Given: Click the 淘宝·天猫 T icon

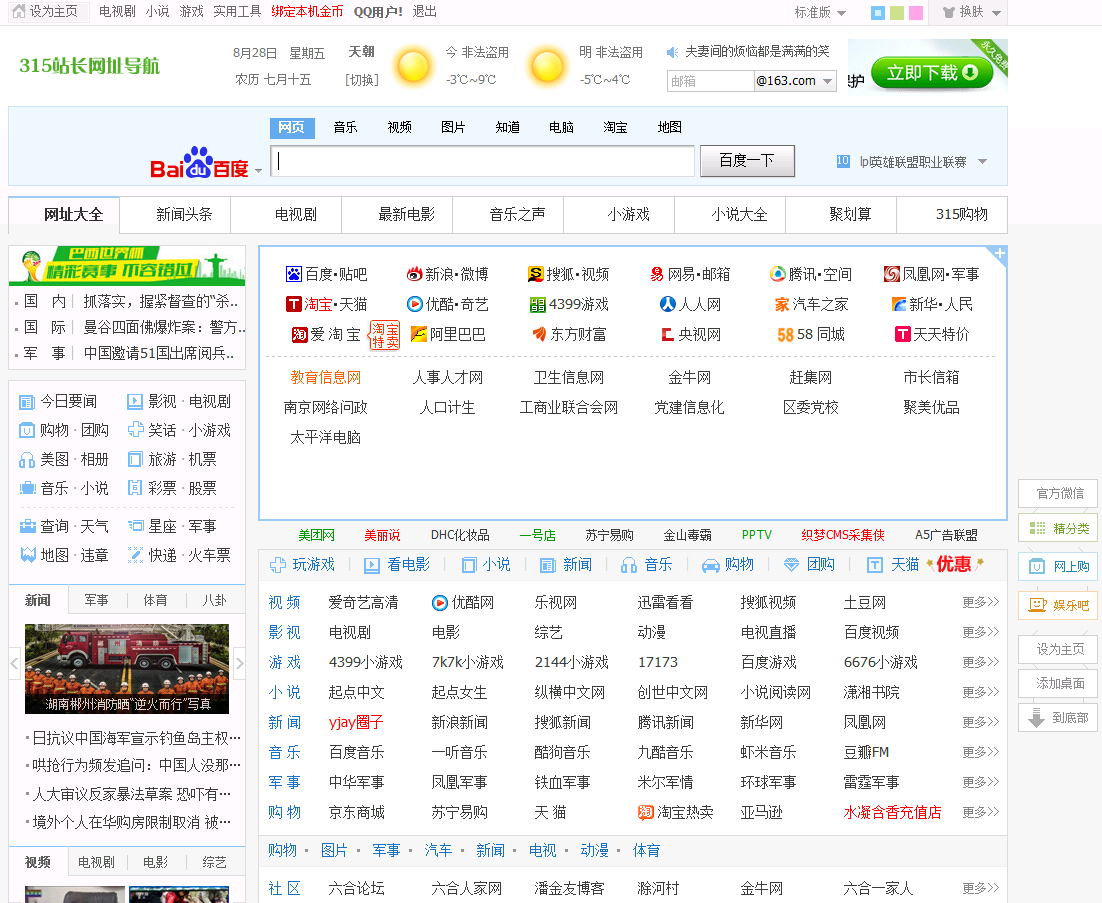Looking at the screenshot, I should [294, 304].
